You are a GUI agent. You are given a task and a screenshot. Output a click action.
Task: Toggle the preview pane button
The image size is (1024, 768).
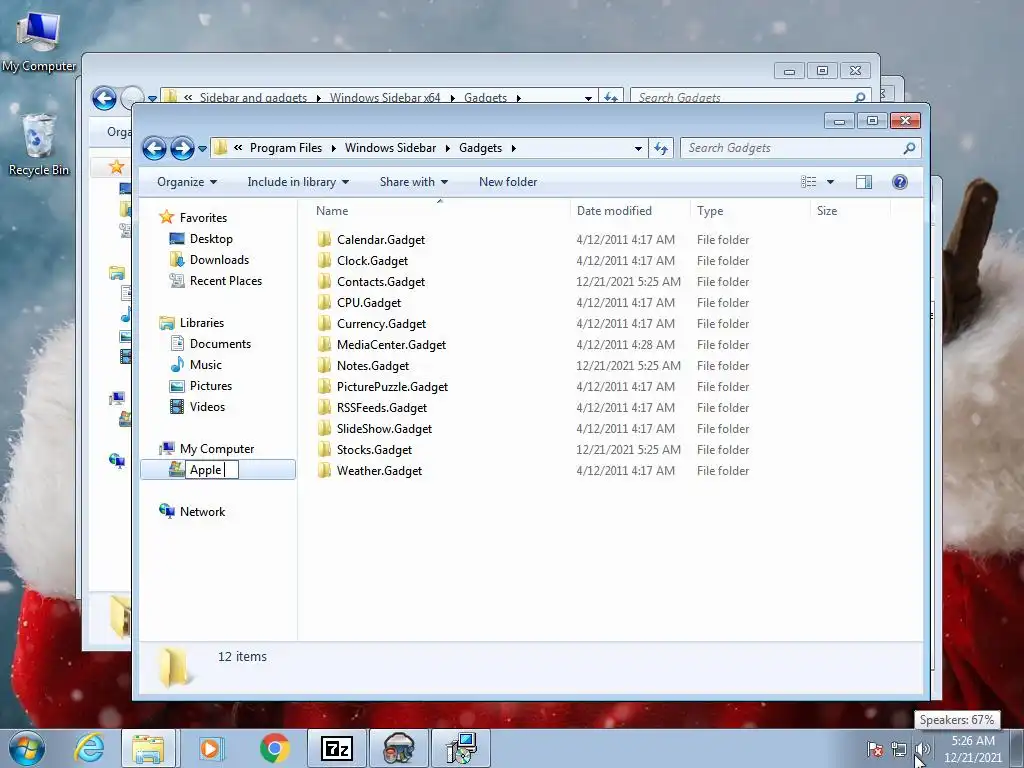coord(864,182)
